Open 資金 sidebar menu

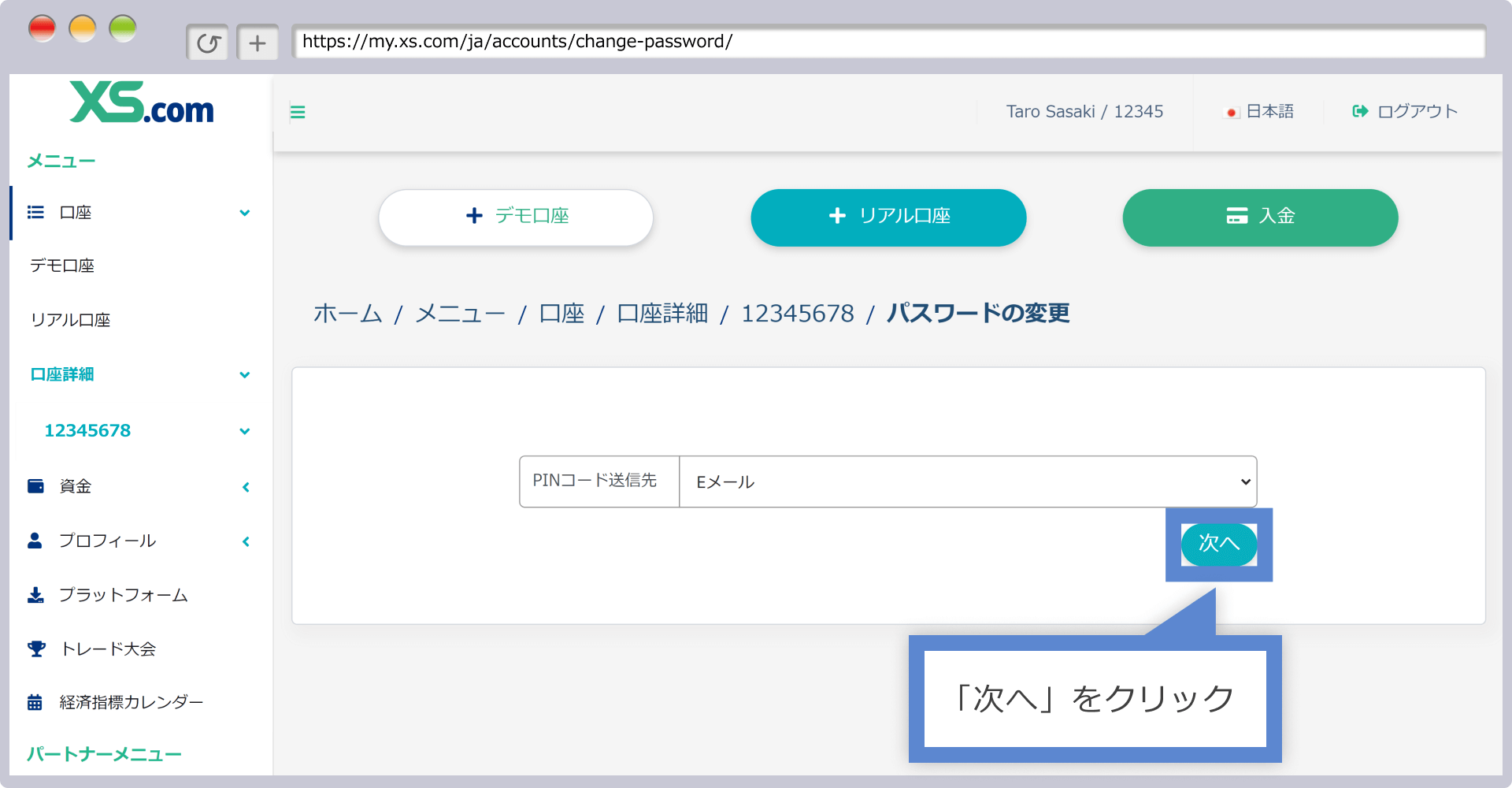(x=76, y=486)
